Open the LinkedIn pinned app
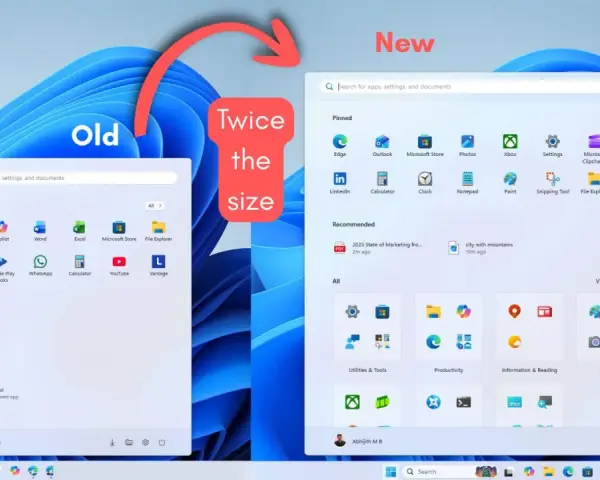This screenshot has width=600, height=480. click(x=340, y=183)
